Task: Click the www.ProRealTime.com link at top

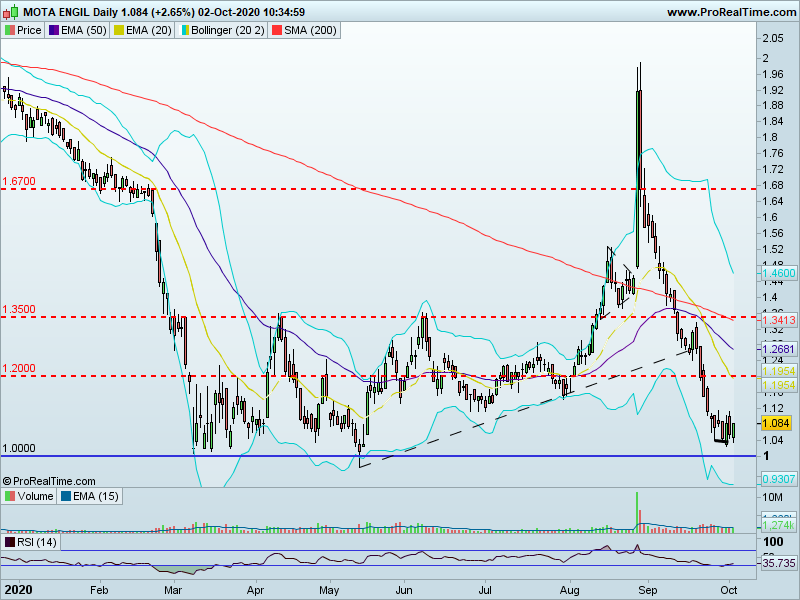Action: click(x=731, y=12)
